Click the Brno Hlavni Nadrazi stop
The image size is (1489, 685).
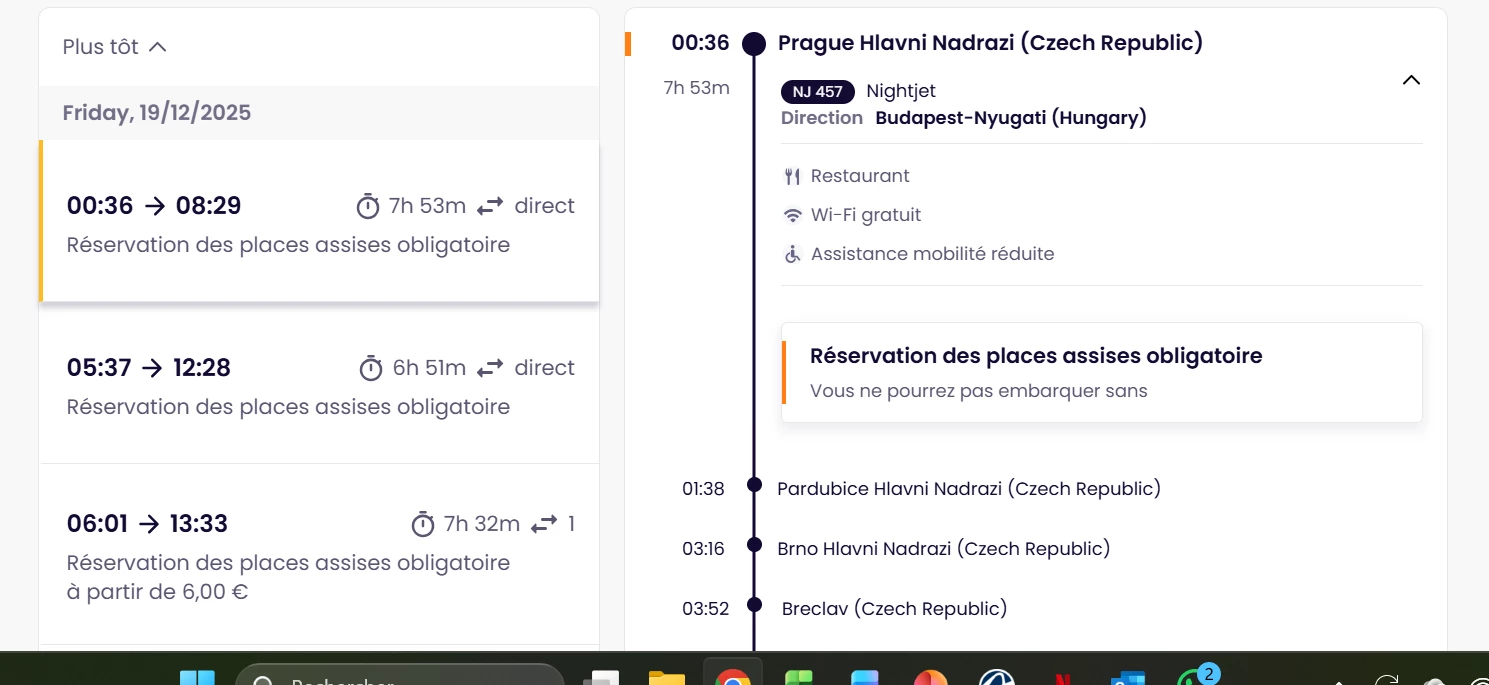click(943, 548)
